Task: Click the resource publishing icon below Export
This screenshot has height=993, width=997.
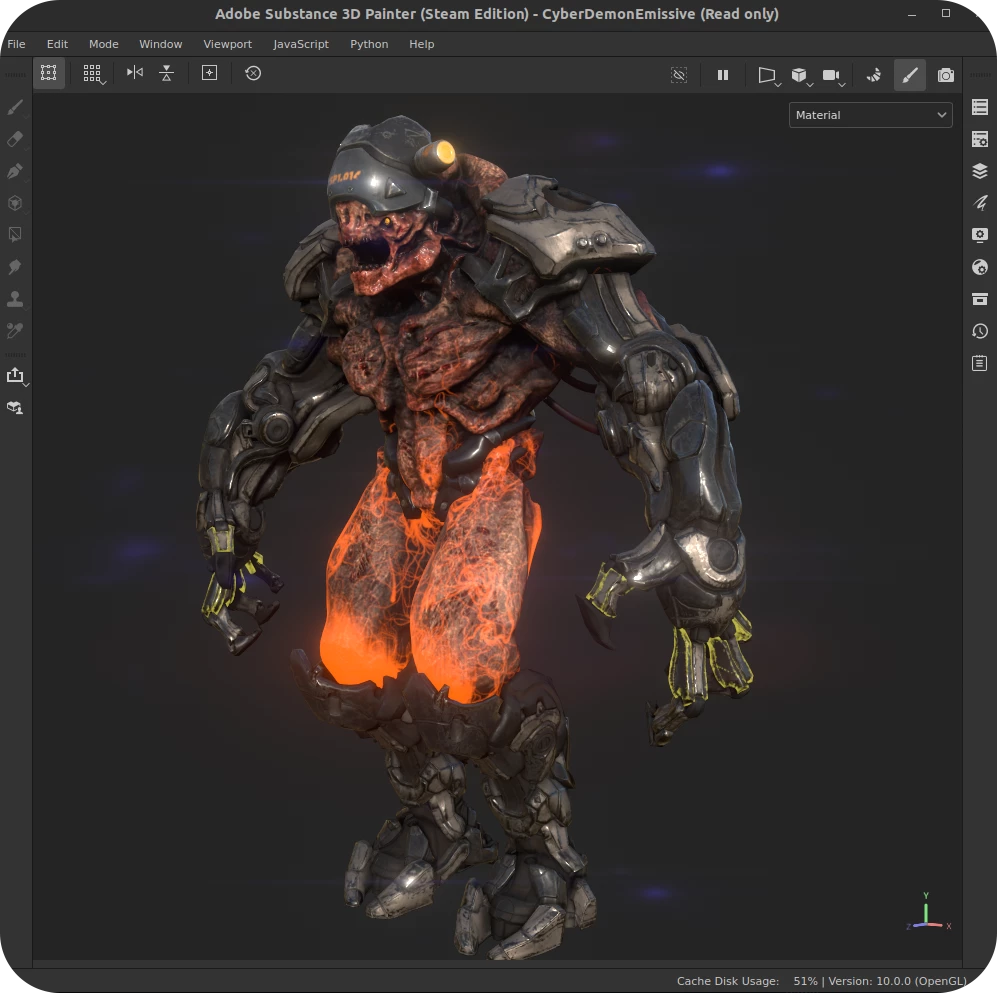Action: click(15, 407)
